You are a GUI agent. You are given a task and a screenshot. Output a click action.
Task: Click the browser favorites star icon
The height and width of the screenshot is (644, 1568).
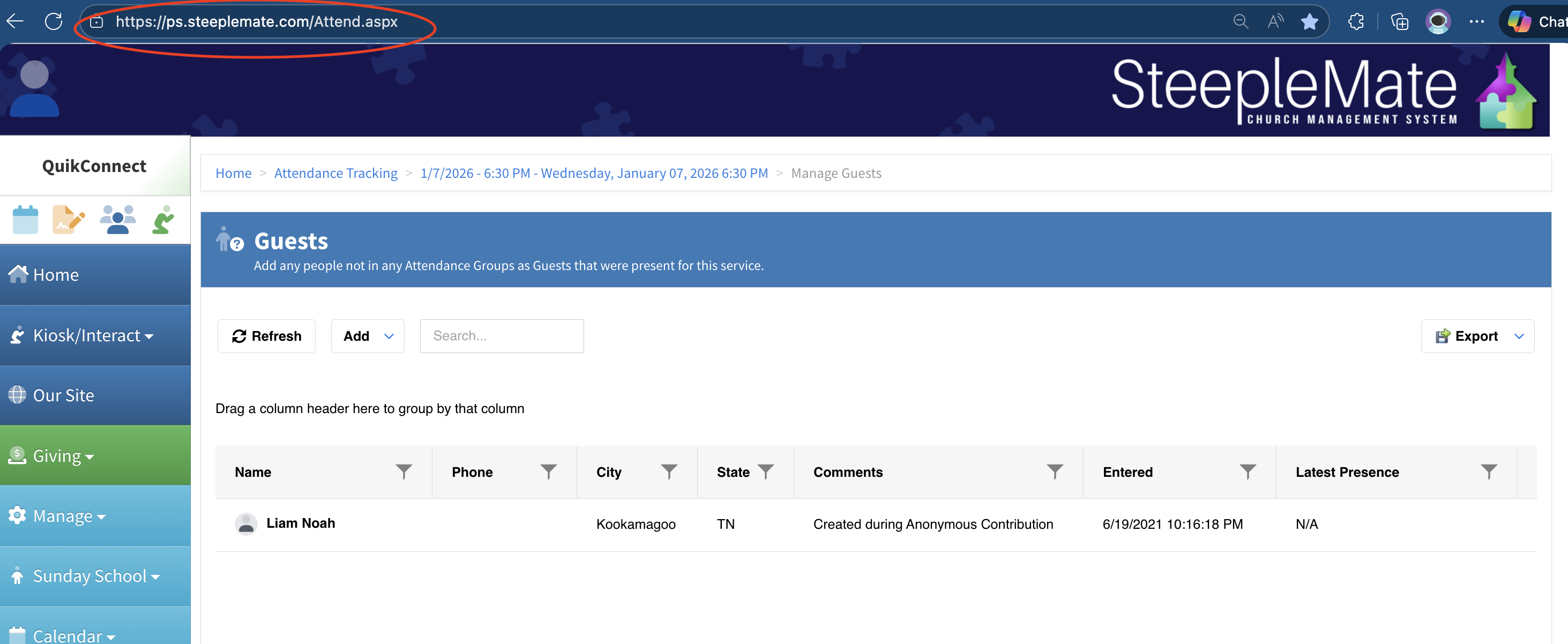point(1309,22)
